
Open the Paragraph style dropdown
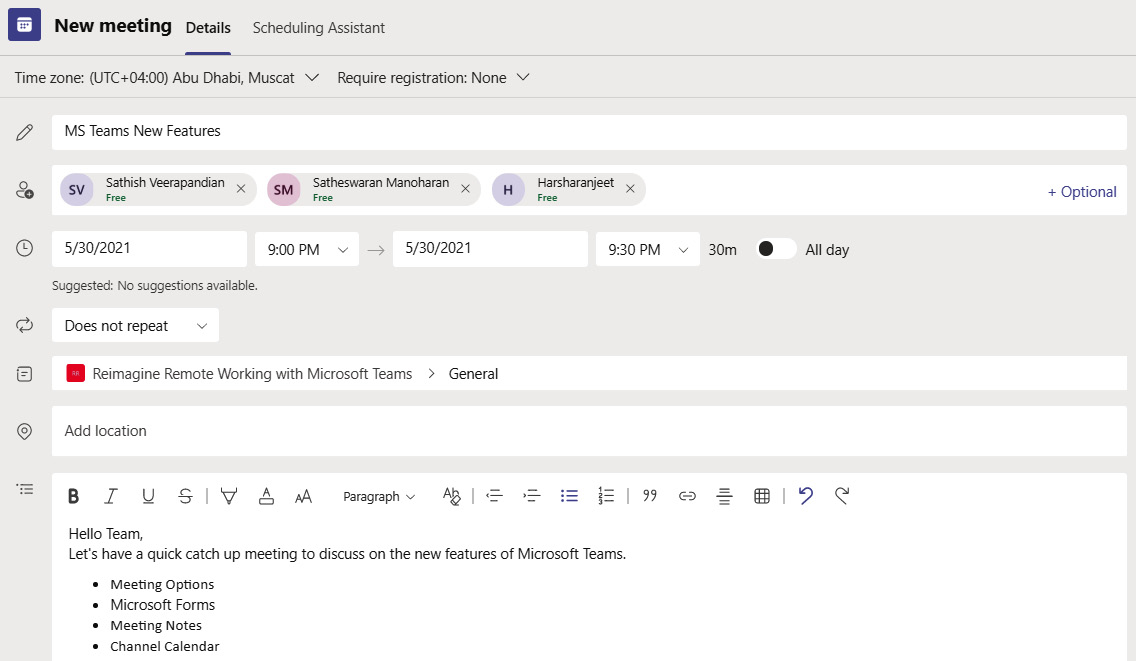[379, 496]
